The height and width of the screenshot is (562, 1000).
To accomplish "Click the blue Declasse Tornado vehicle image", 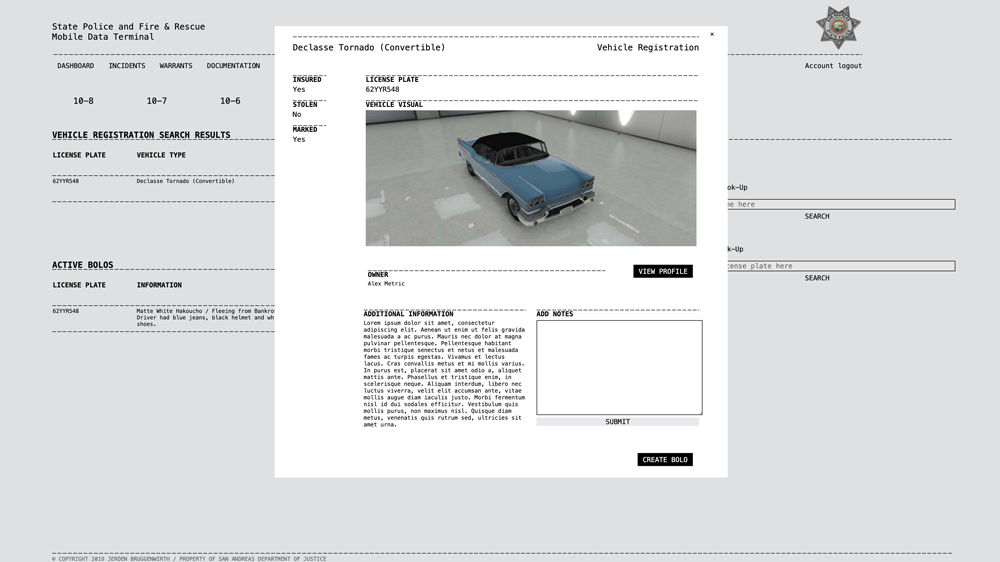I will [x=530, y=178].
